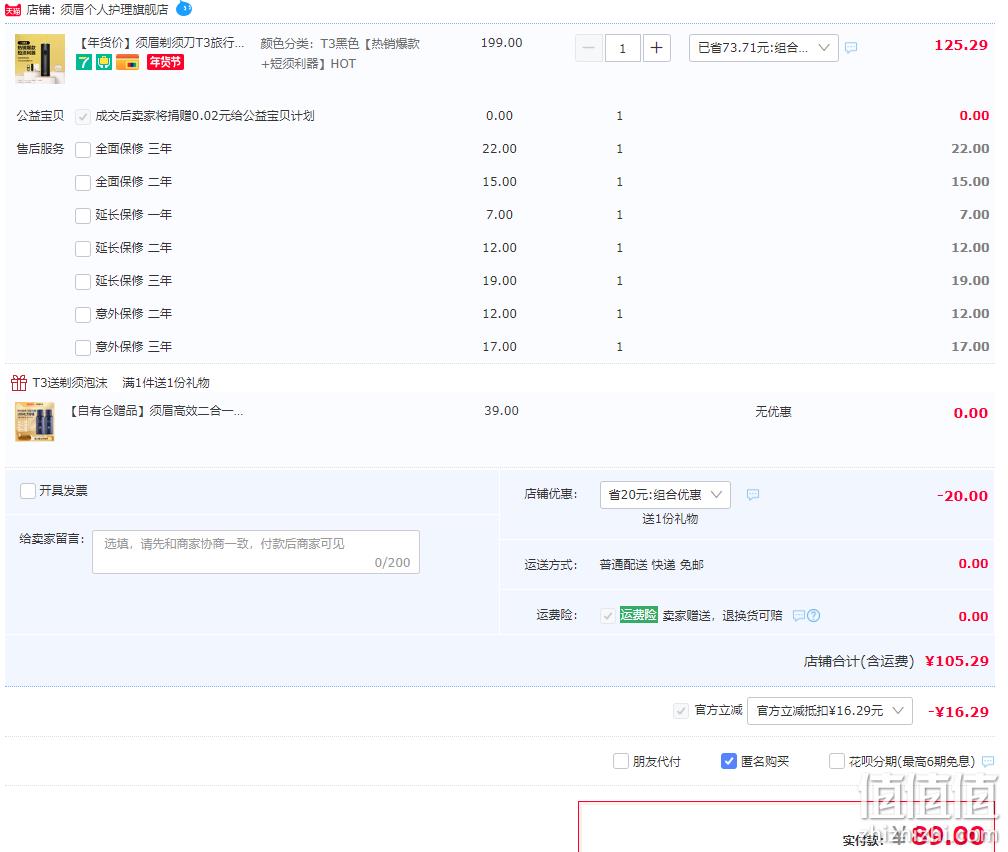Click the comment icon after 花呗分期(最高6期免息)
The height and width of the screenshot is (852, 1008).
[x=988, y=761]
